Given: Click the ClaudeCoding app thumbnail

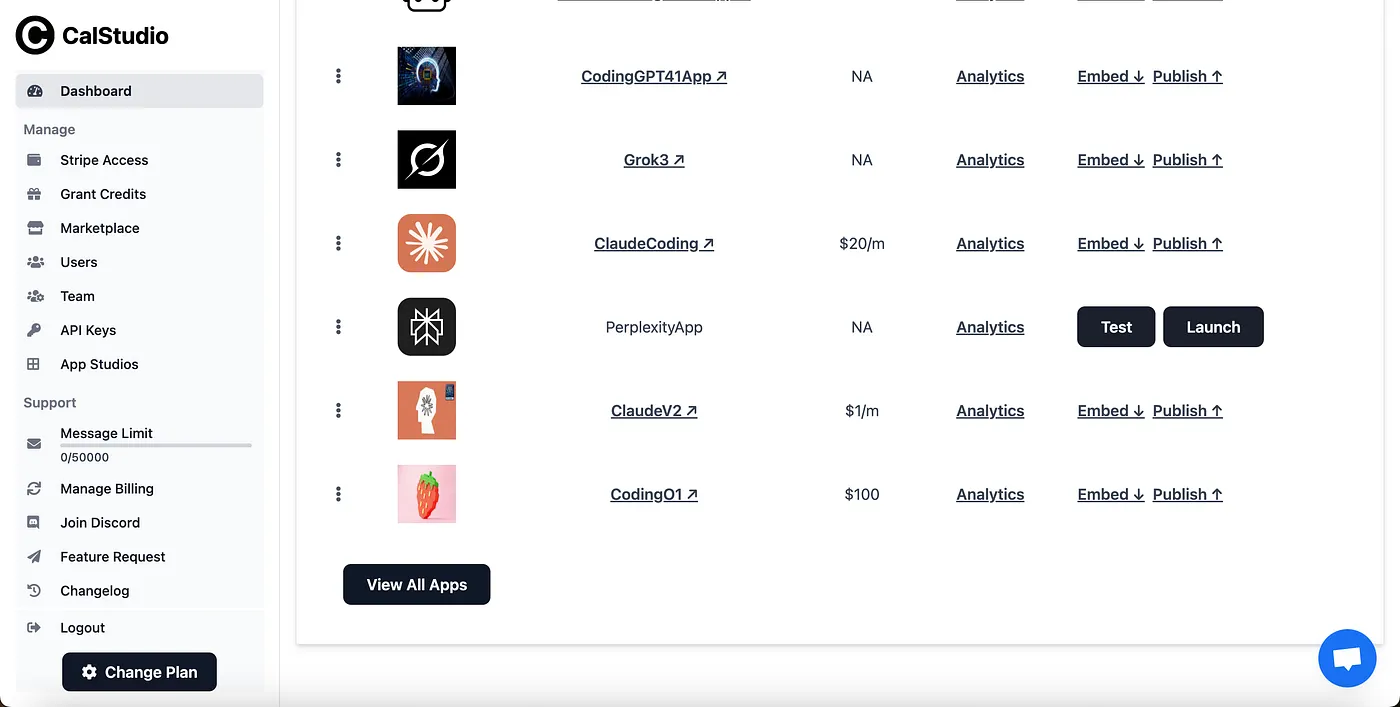Looking at the screenshot, I should click(426, 243).
